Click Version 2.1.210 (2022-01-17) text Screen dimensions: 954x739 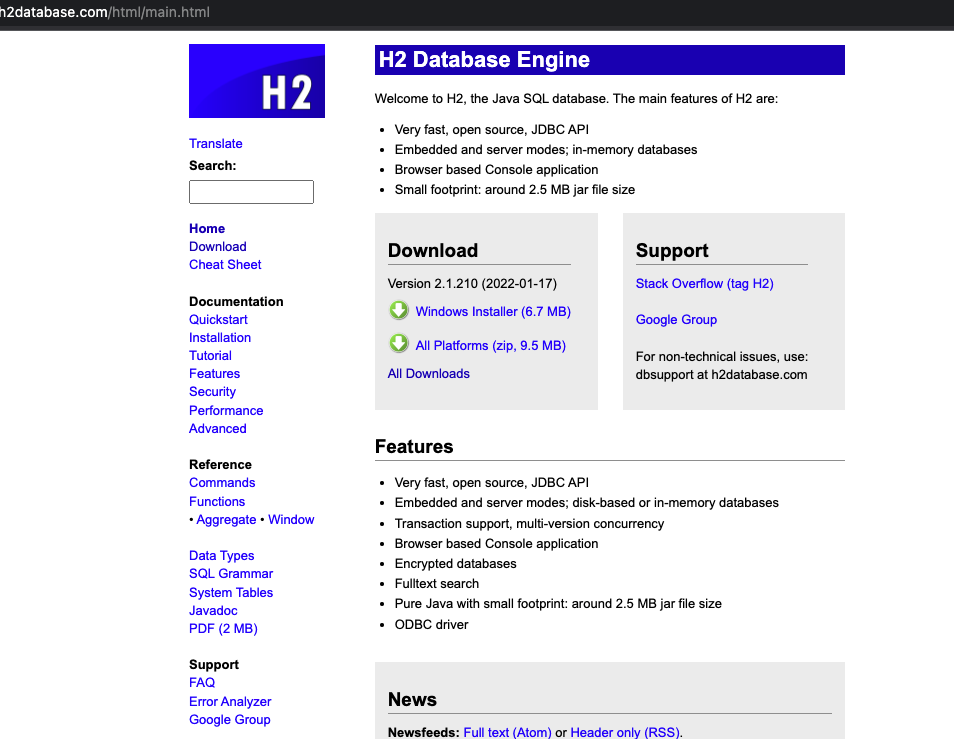(472, 284)
